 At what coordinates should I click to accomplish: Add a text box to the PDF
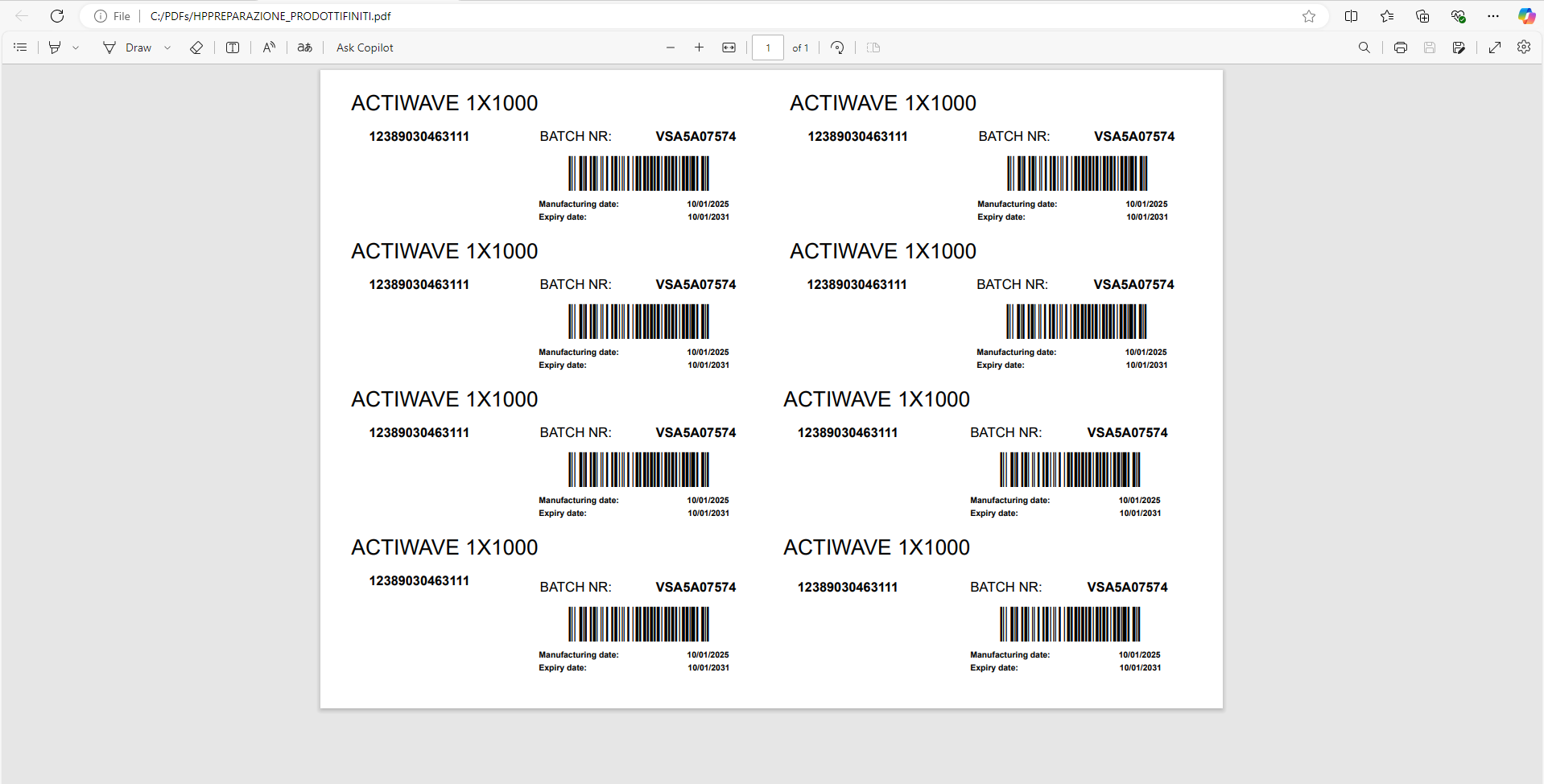pos(233,47)
